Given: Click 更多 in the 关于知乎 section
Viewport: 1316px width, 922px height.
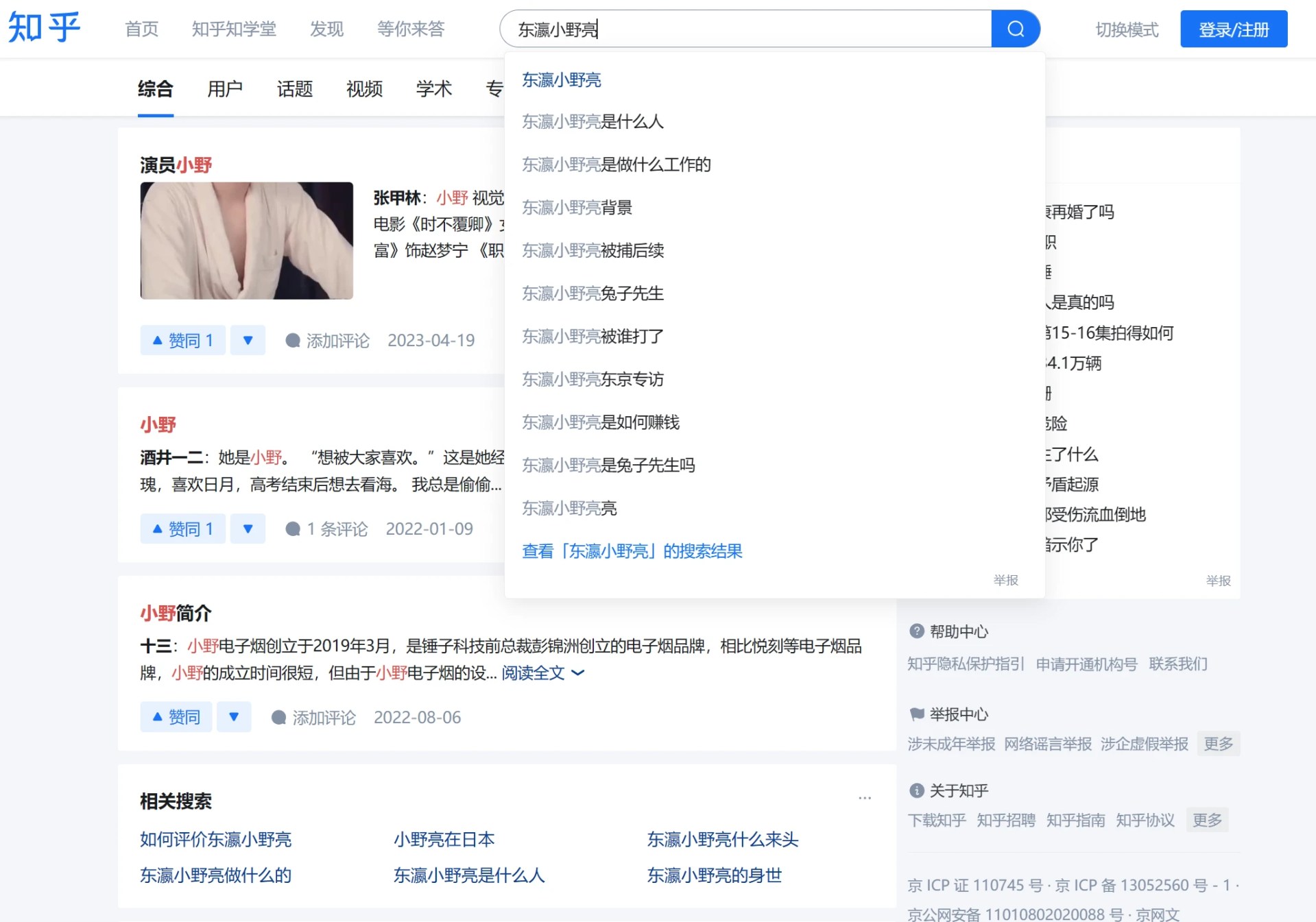Looking at the screenshot, I should click(x=1207, y=820).
